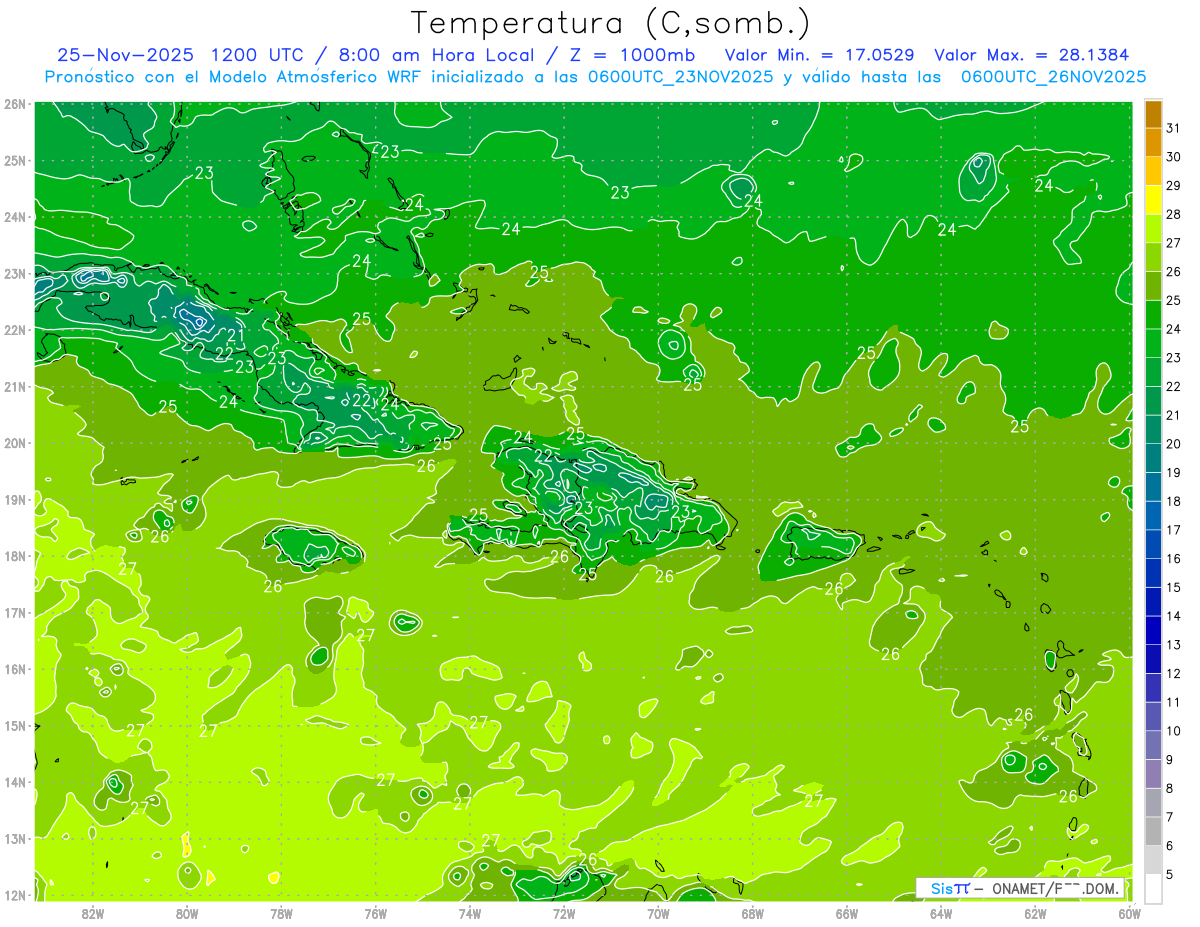Click the longitude axis label 62W

[1035, 912]
